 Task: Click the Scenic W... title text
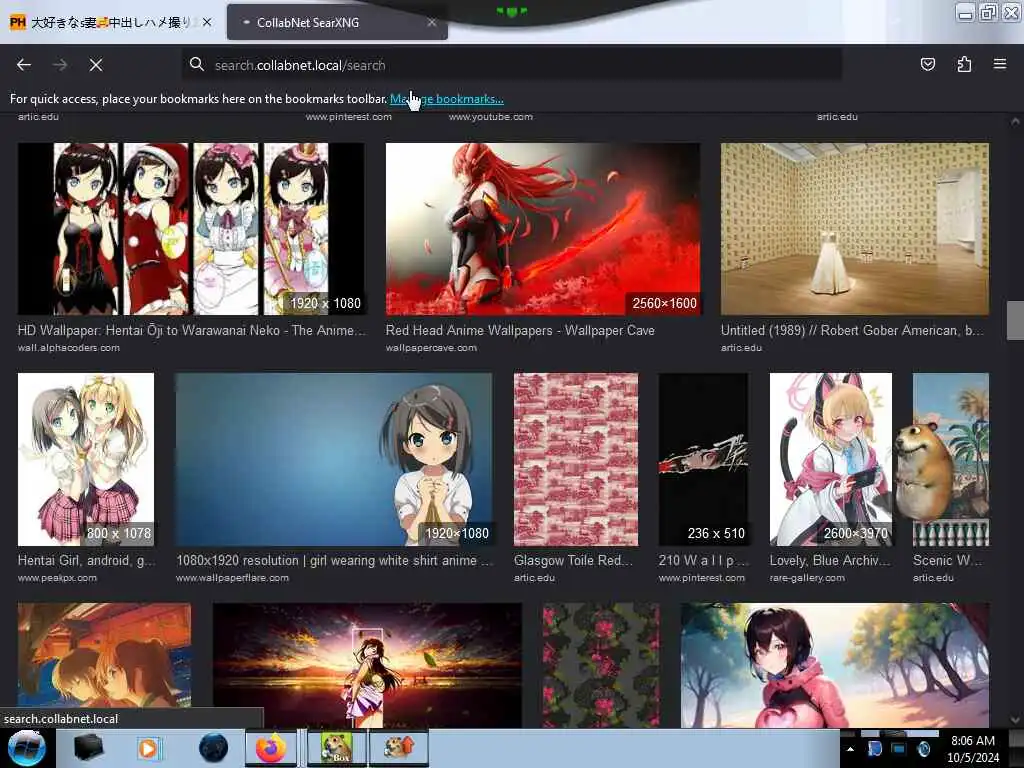(x=947, y=560)
